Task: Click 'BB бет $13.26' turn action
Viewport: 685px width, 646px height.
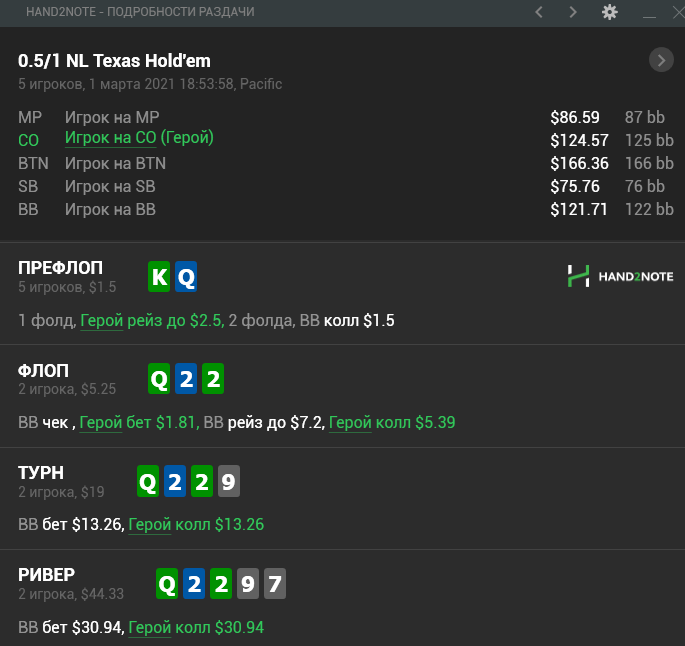Action: click(x=70, y=524)
